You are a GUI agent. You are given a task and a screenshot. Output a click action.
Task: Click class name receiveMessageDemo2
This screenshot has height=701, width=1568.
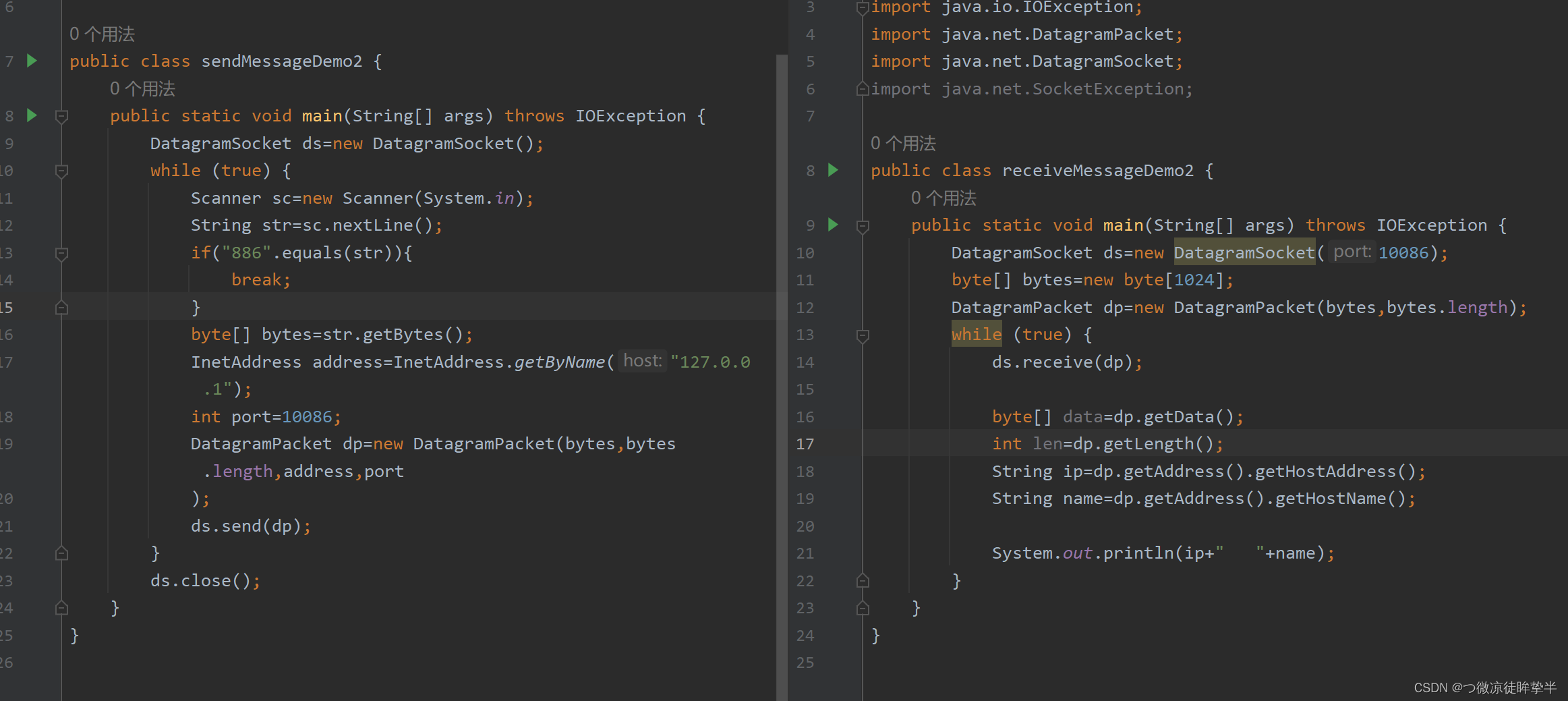(1098, 171)
